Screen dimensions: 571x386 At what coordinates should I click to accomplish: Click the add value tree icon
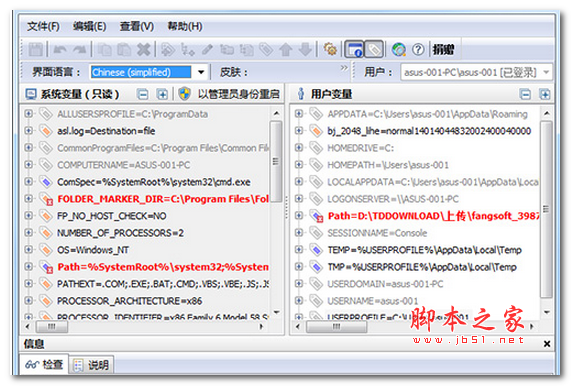click(188, 49)
